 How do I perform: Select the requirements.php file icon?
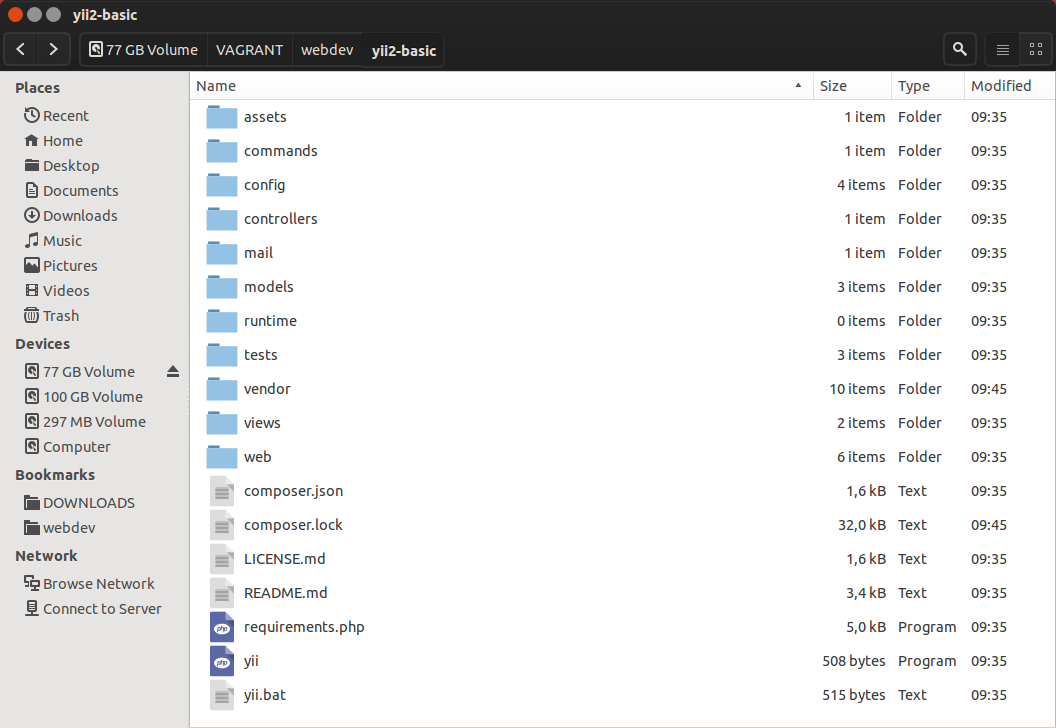[221, 627]
